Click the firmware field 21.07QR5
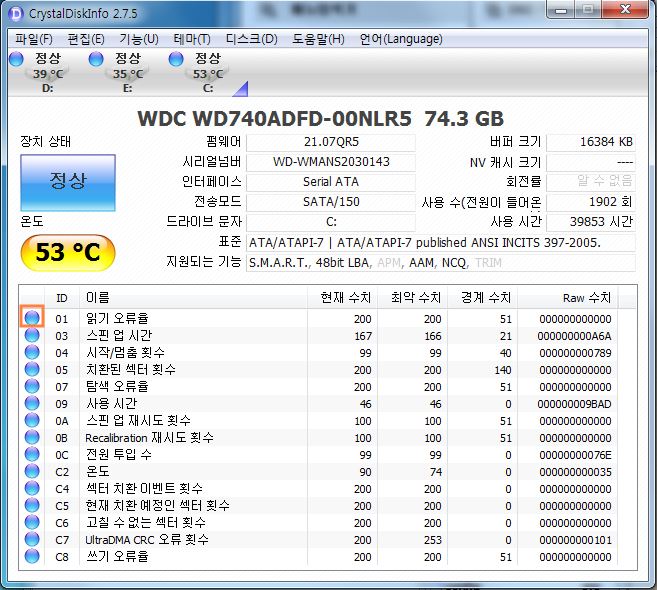The image size is (657, 590). click(x=331, y=142)
